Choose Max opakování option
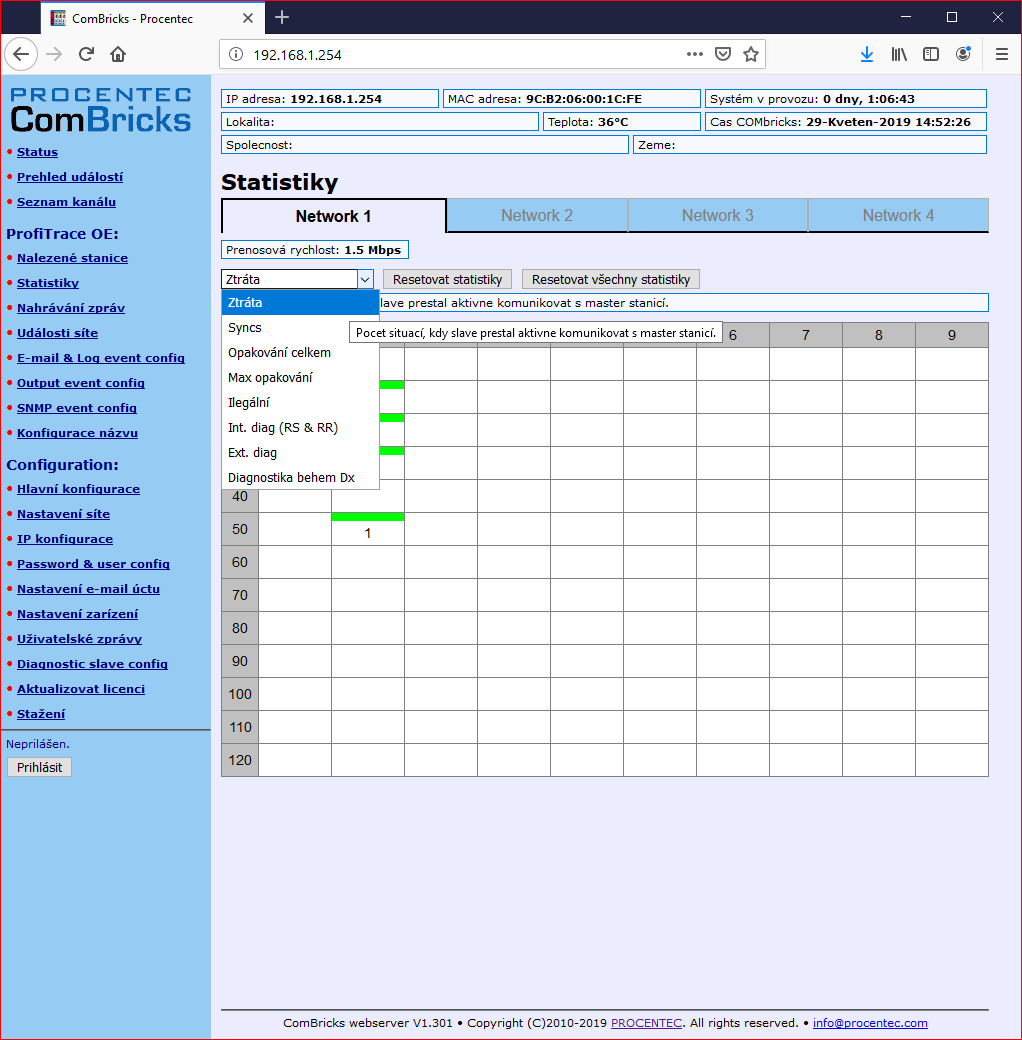Viewport: 1022px width, 1040px height. pyautogui.click(x=300, y=377)
